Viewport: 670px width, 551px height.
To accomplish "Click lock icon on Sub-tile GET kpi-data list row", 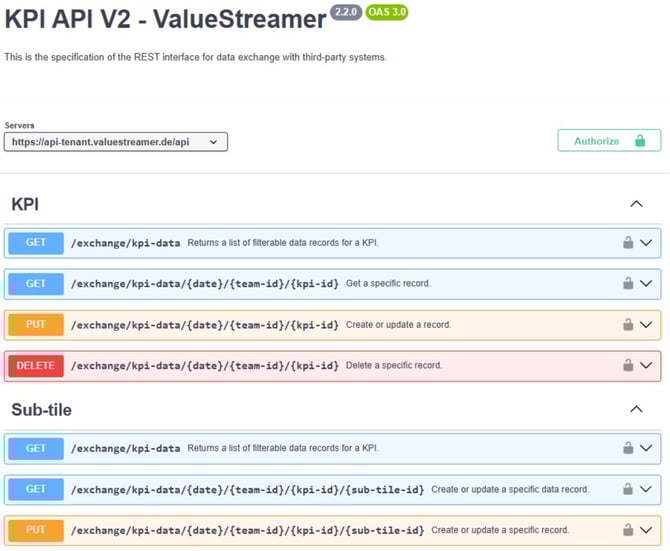I will coord(628,448).
